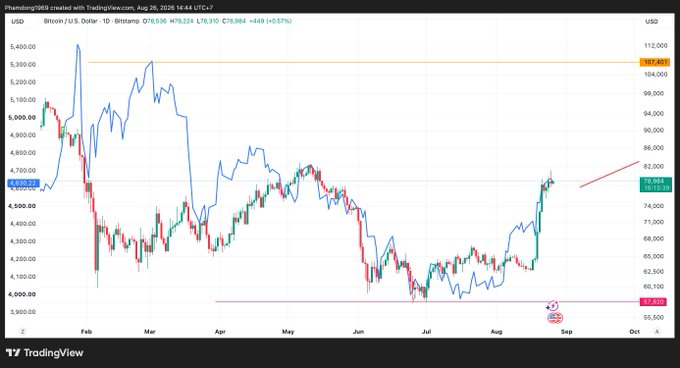Click the May label on time axis

point(288,332)
